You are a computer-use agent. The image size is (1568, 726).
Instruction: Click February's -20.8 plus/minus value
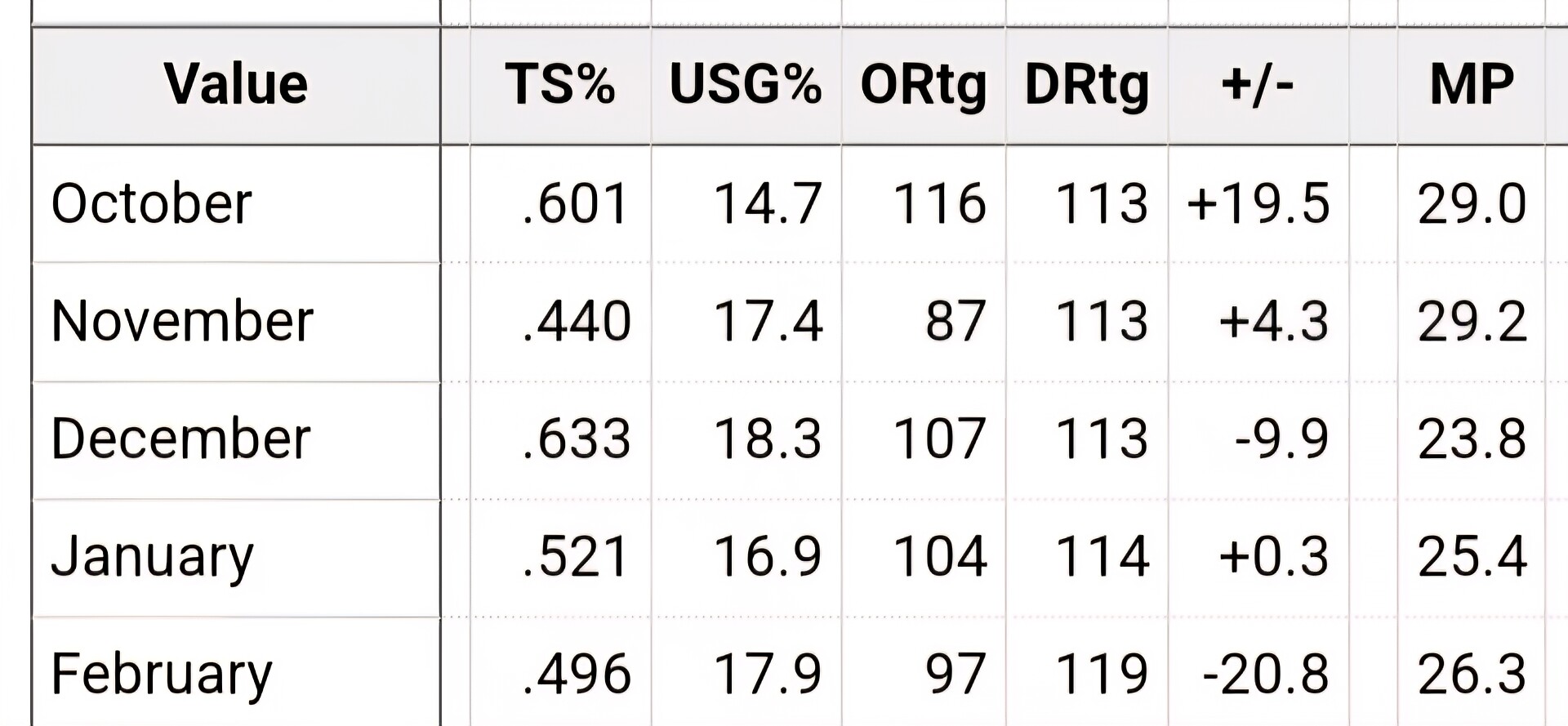[x=1266, y=674]
